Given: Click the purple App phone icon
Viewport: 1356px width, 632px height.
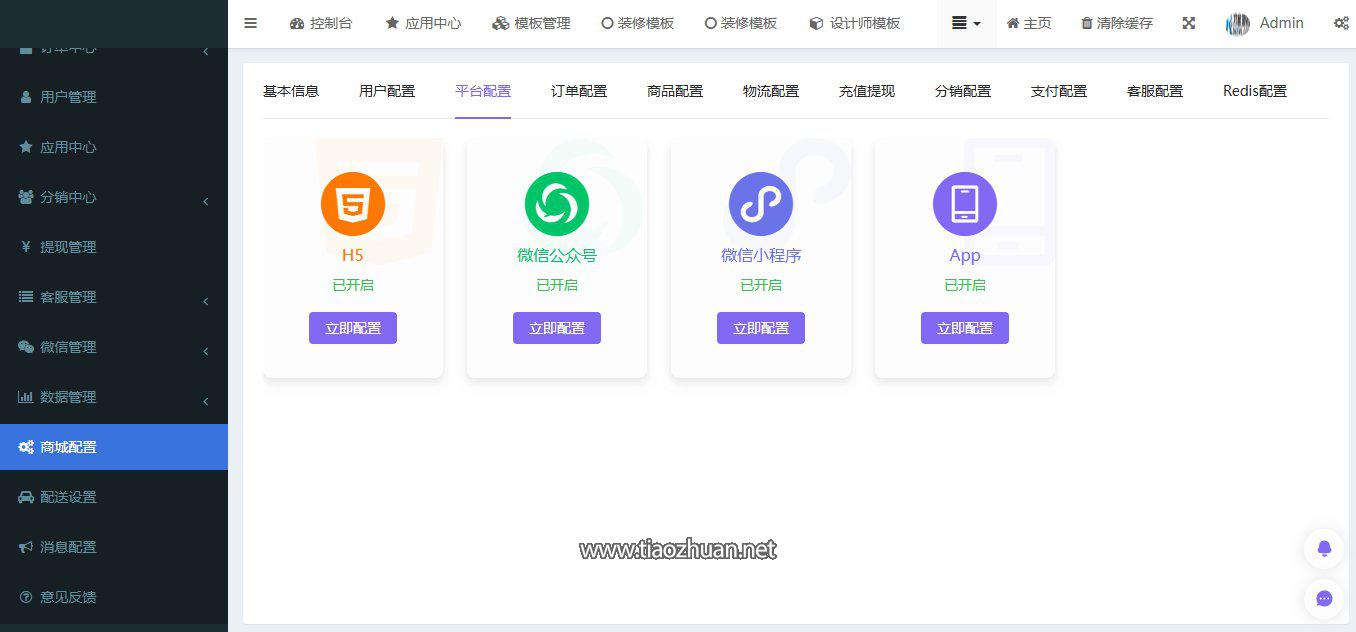Looking at the screenshot, I should 964,204.
